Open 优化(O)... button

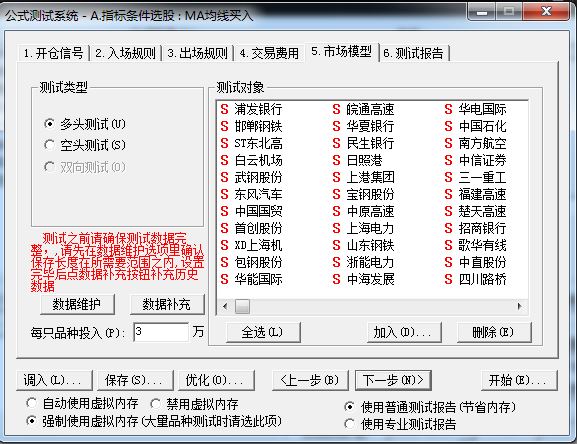[x=216, y=380]
